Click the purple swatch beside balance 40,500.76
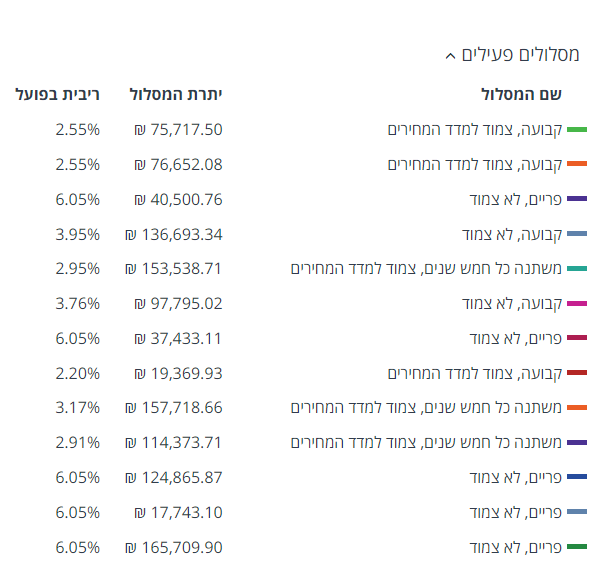Image resolution: width=615 pixels, height=573 pixels. [577, 200]
